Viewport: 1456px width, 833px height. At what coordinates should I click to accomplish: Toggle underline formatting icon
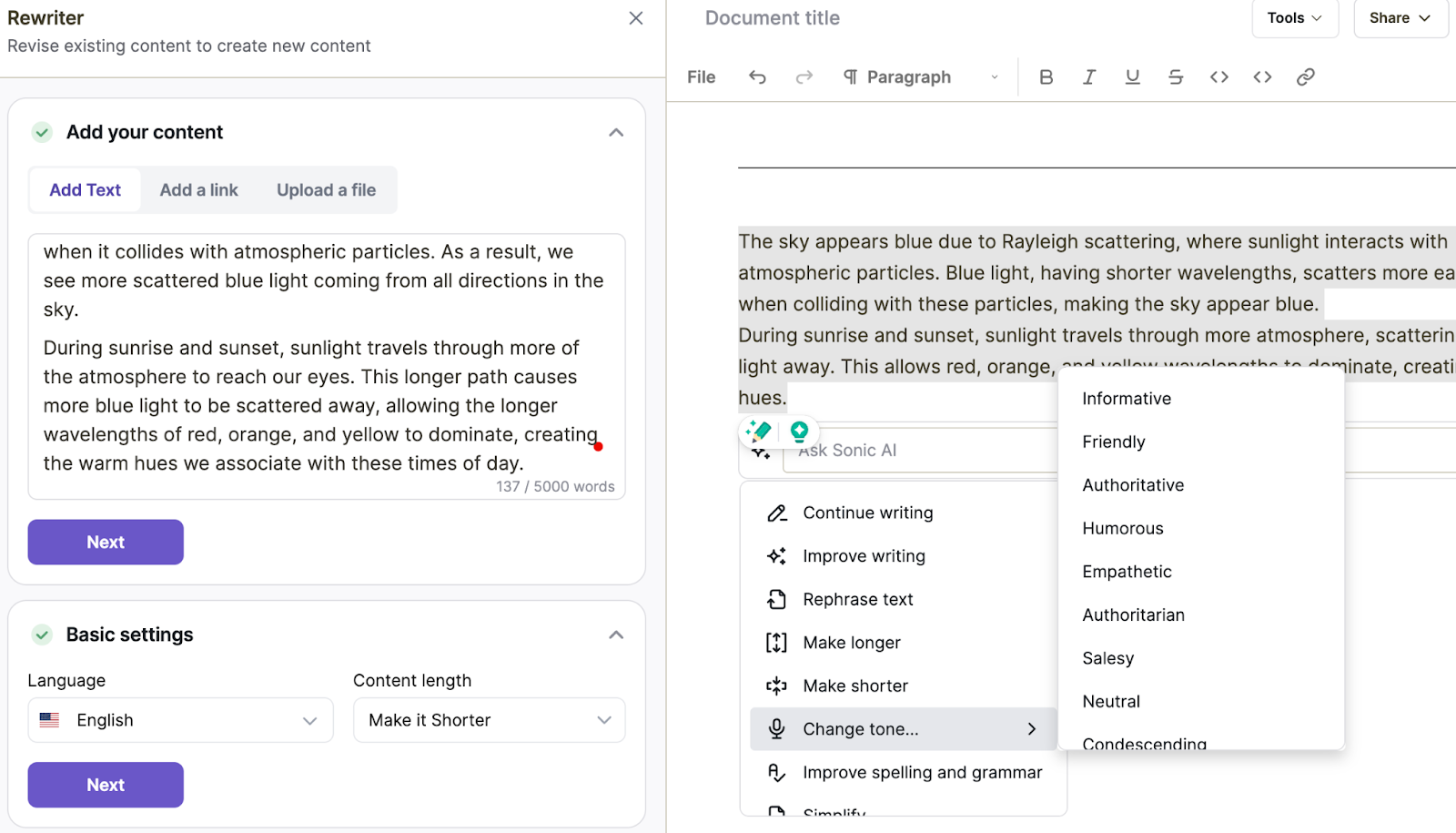coord(1132,77)
